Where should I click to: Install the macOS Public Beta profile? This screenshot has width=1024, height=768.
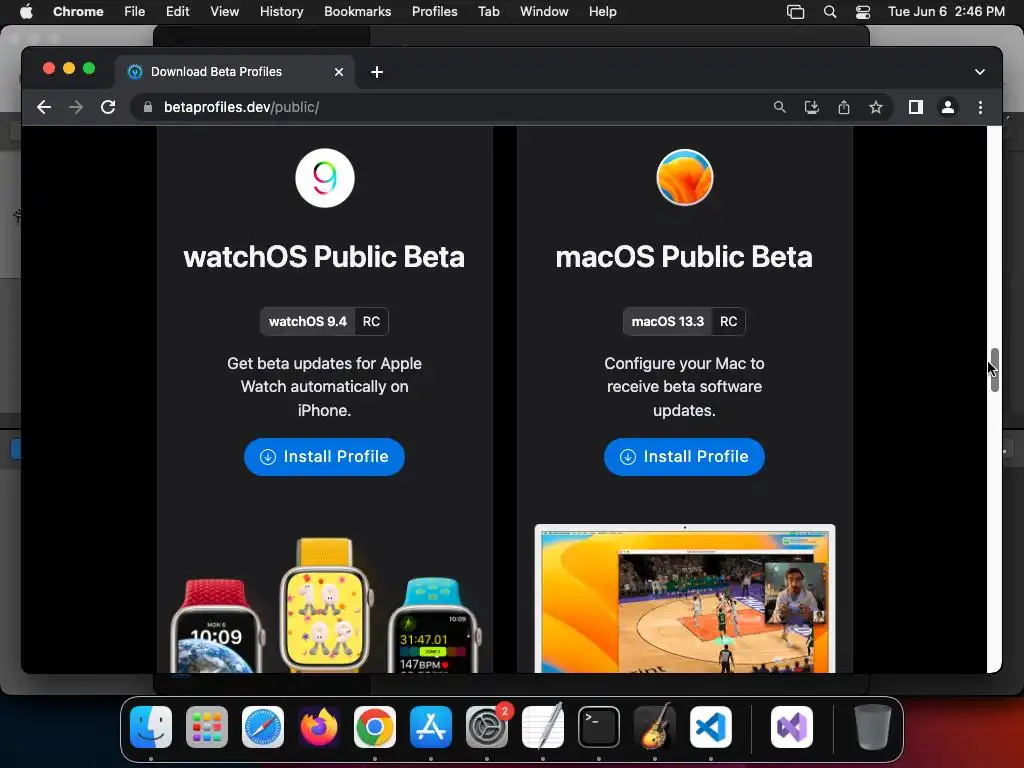click(x=684, y=456)
